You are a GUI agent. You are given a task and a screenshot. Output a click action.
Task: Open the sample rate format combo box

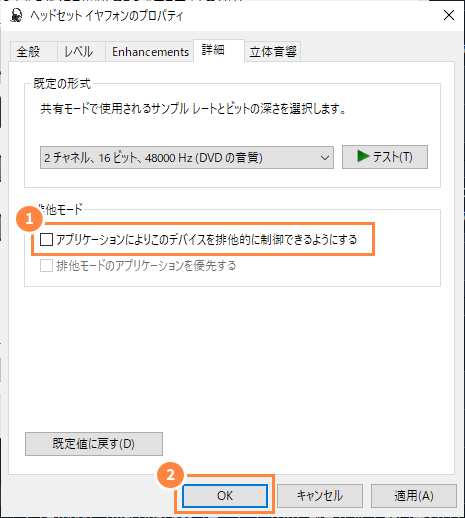click(x=187, y=157)
